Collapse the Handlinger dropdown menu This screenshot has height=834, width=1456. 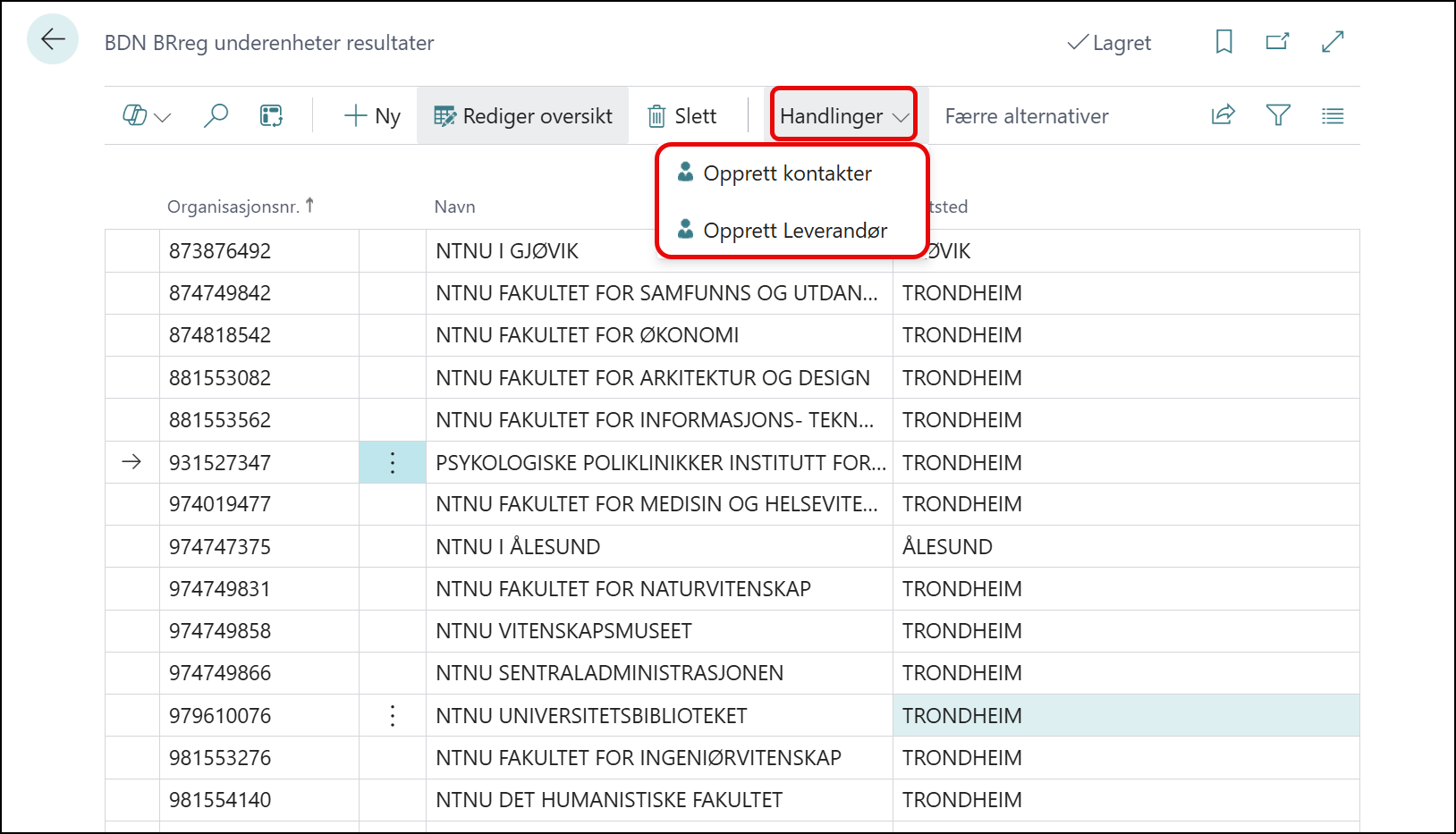click(843, 115)
